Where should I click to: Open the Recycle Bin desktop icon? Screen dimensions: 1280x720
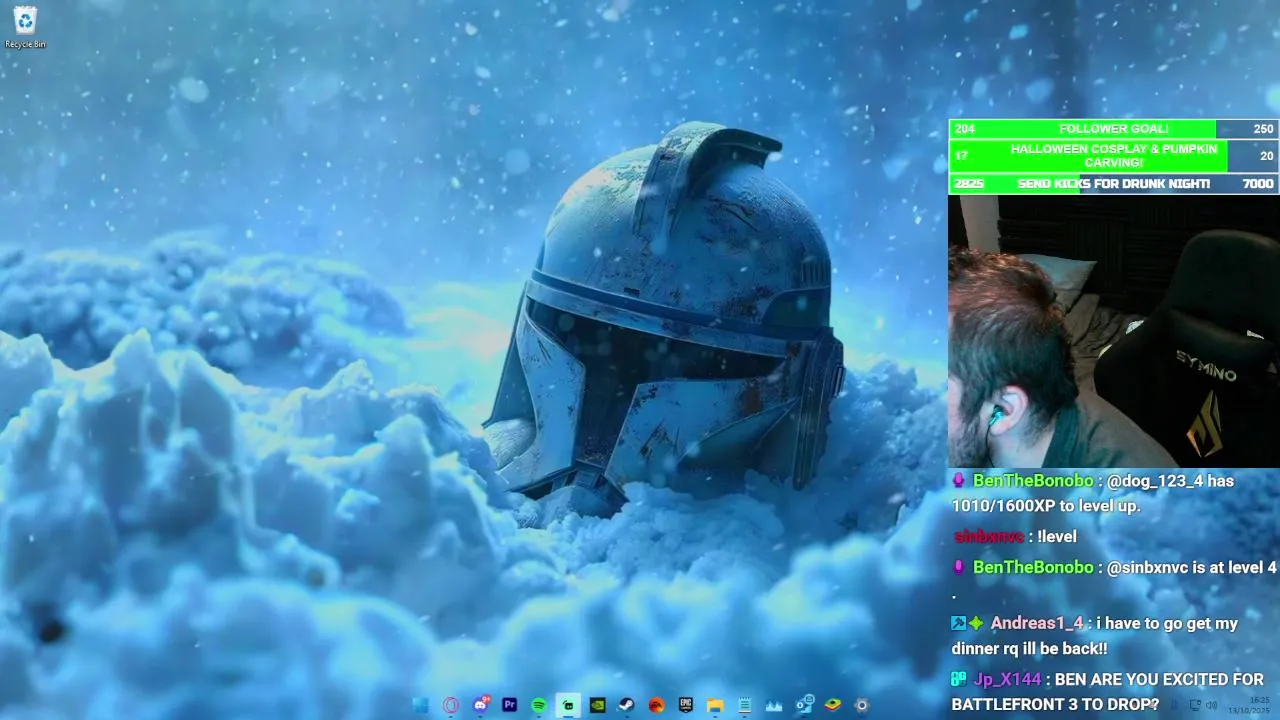click(25, 27)
